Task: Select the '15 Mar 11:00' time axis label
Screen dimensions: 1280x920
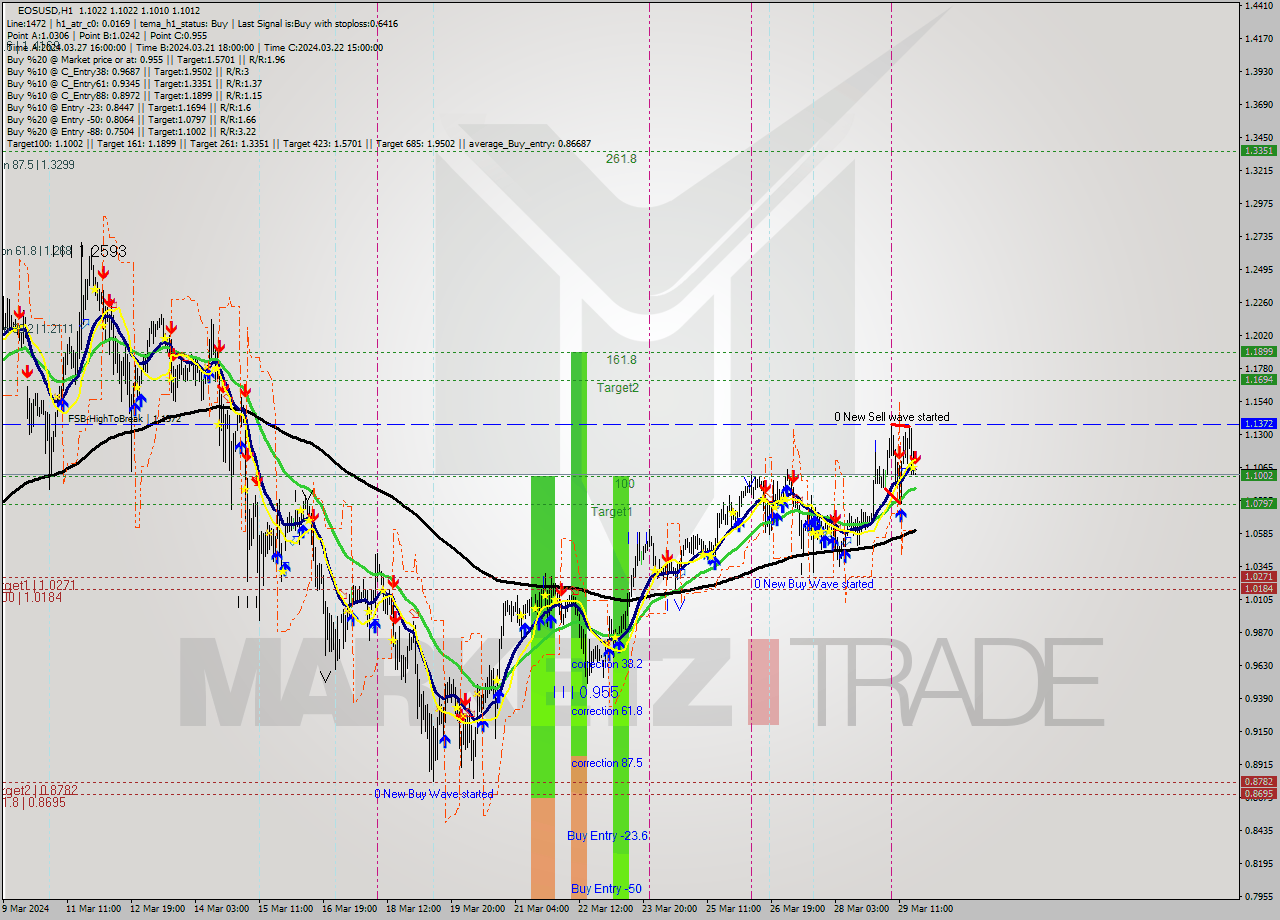Action: 285,909
